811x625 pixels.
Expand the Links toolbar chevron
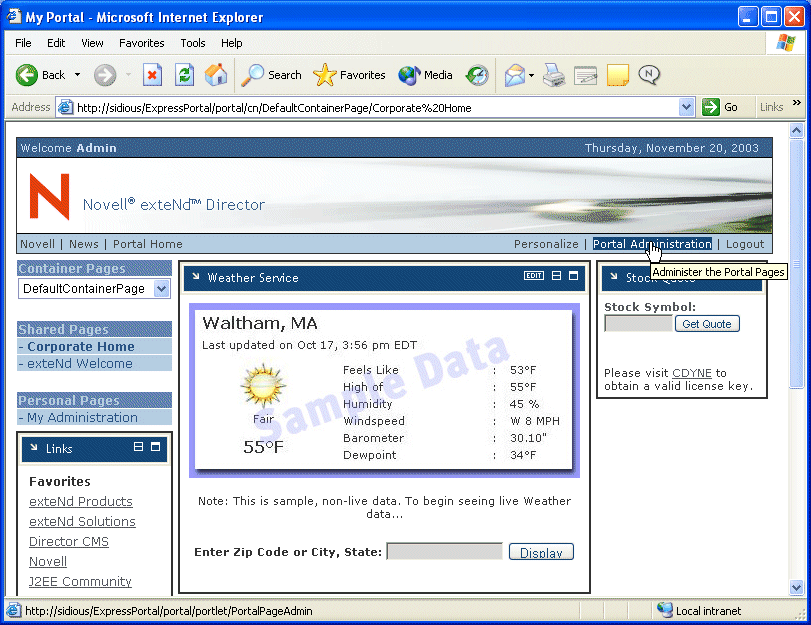tap(797, 103)
